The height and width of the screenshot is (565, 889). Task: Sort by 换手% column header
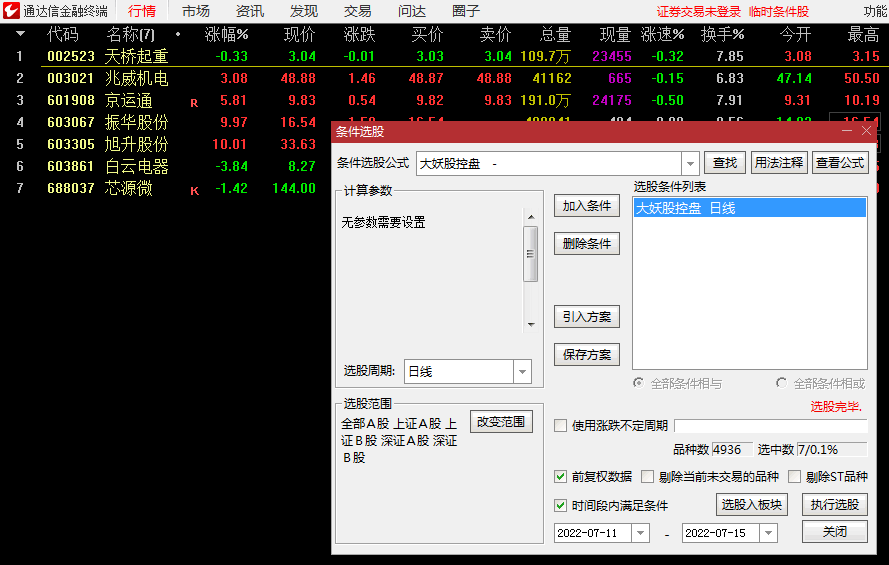(x=722, y=35)
